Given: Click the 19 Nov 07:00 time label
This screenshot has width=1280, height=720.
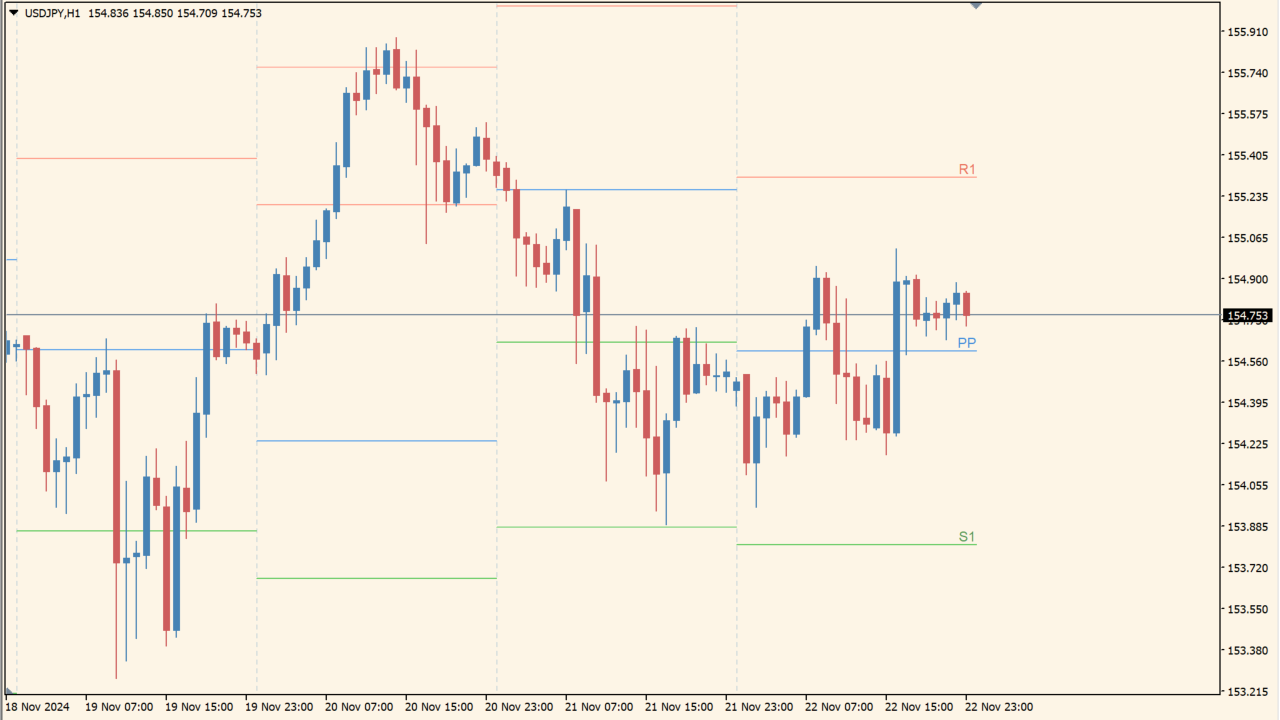Looking at the screenshot, I should click(119, 707).
